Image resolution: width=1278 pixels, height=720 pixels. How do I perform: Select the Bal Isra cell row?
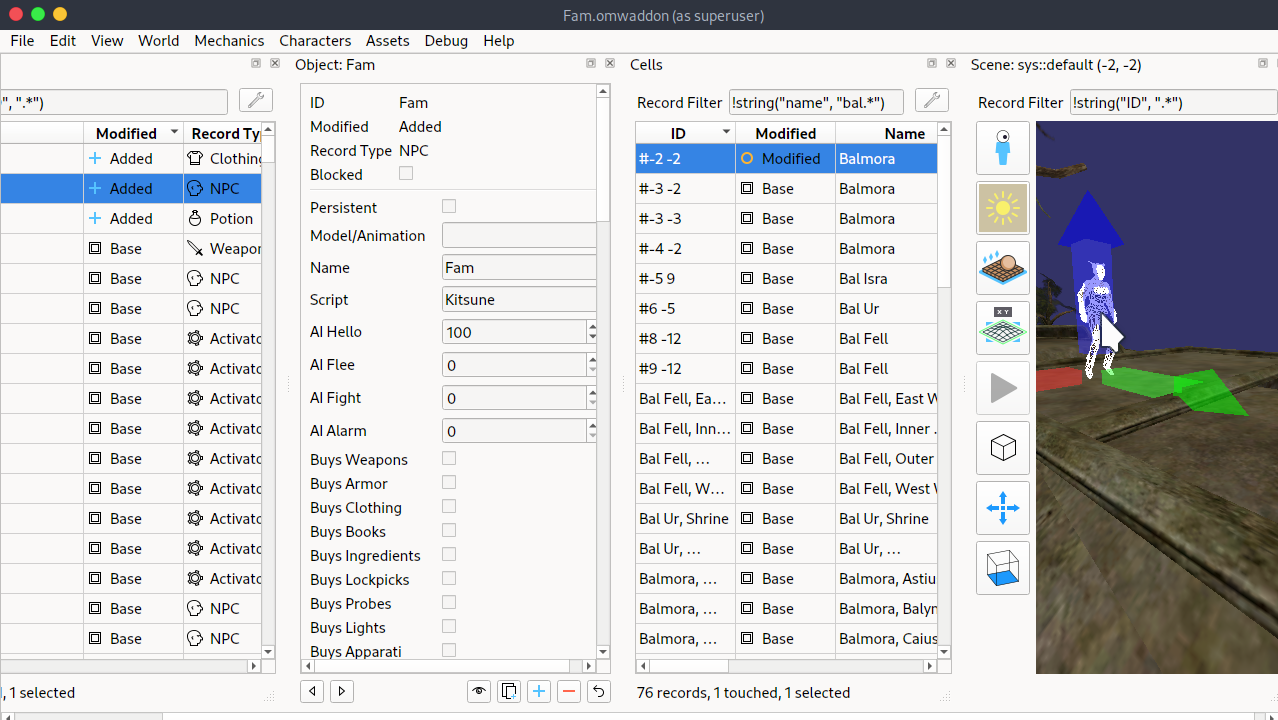point(786,278)
